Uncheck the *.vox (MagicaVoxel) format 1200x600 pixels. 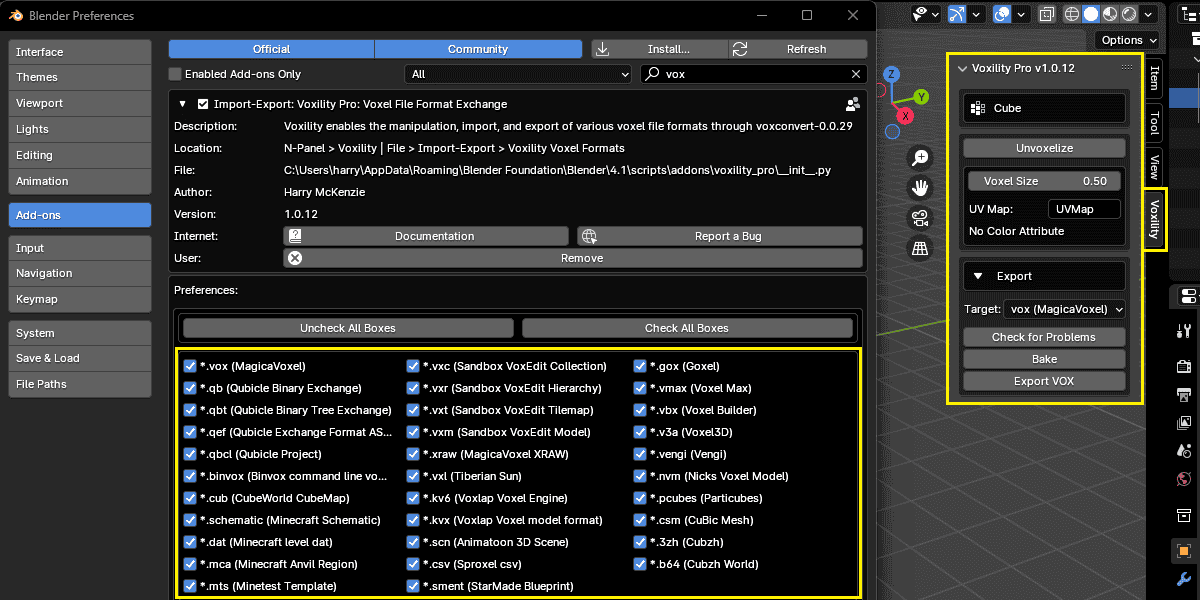[190, 366]
